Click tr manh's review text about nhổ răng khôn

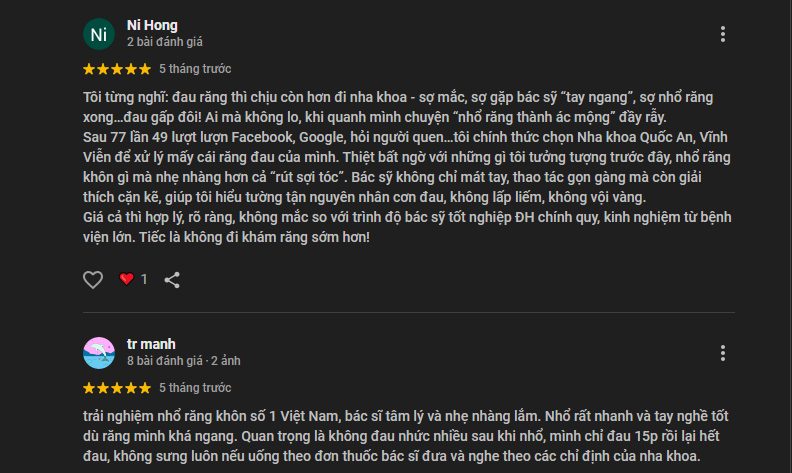click(406, 436)
